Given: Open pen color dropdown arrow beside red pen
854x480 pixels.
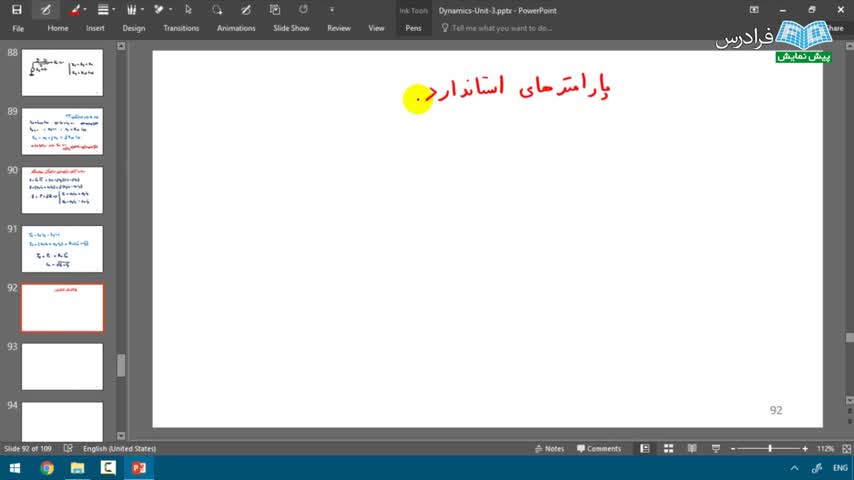Looking at the screenshot, I should pyautogui.click(x=85, y=10).
